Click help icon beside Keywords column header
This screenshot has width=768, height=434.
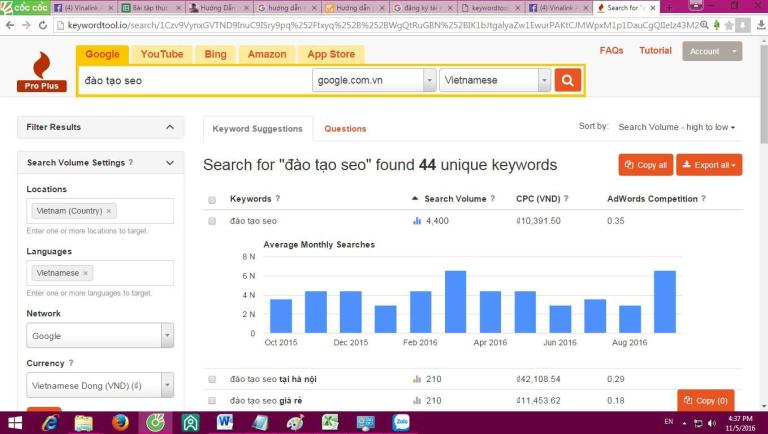click(x=278, y=198)
